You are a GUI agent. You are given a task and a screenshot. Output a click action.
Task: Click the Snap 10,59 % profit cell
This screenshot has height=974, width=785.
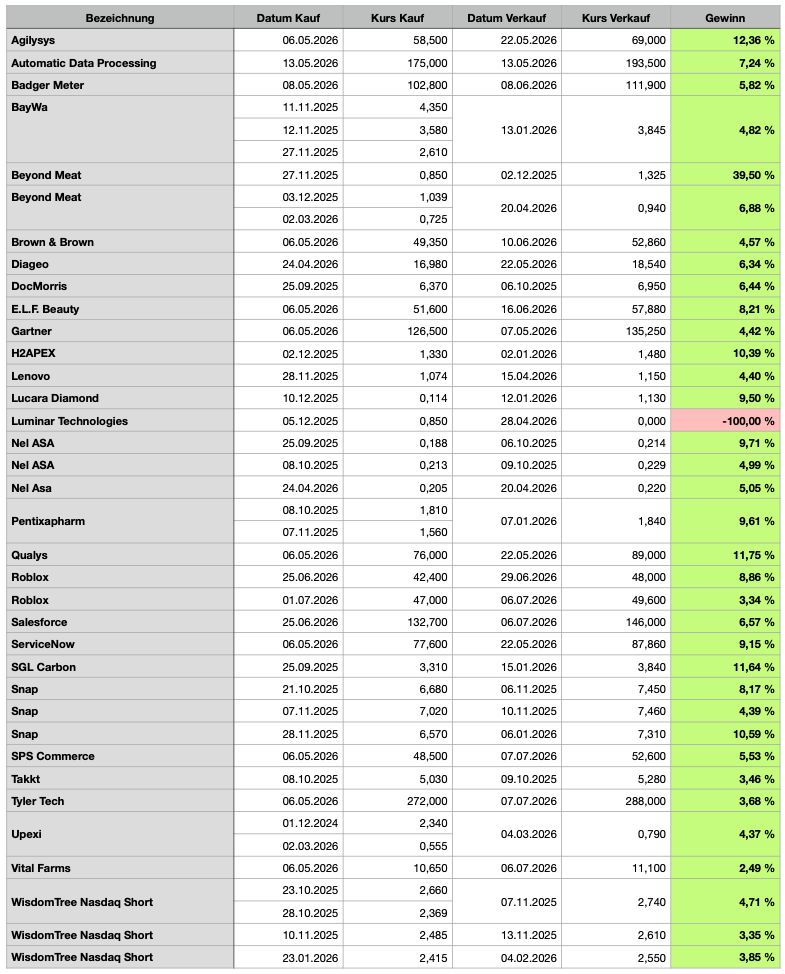click(725, 734)
